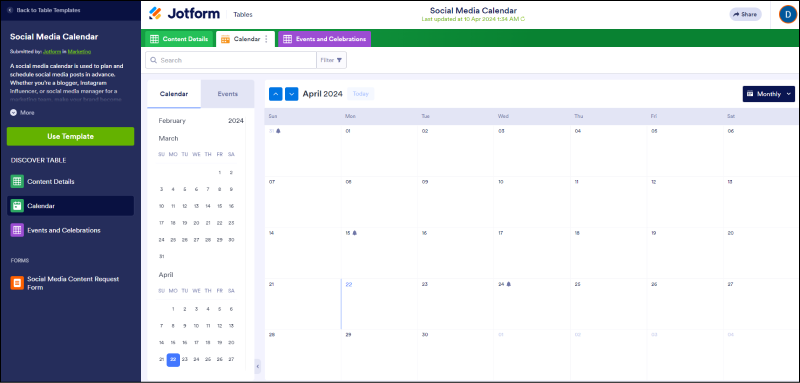Click Social Media Calendar title in header

pyautogui.click(x=473, y=10)
